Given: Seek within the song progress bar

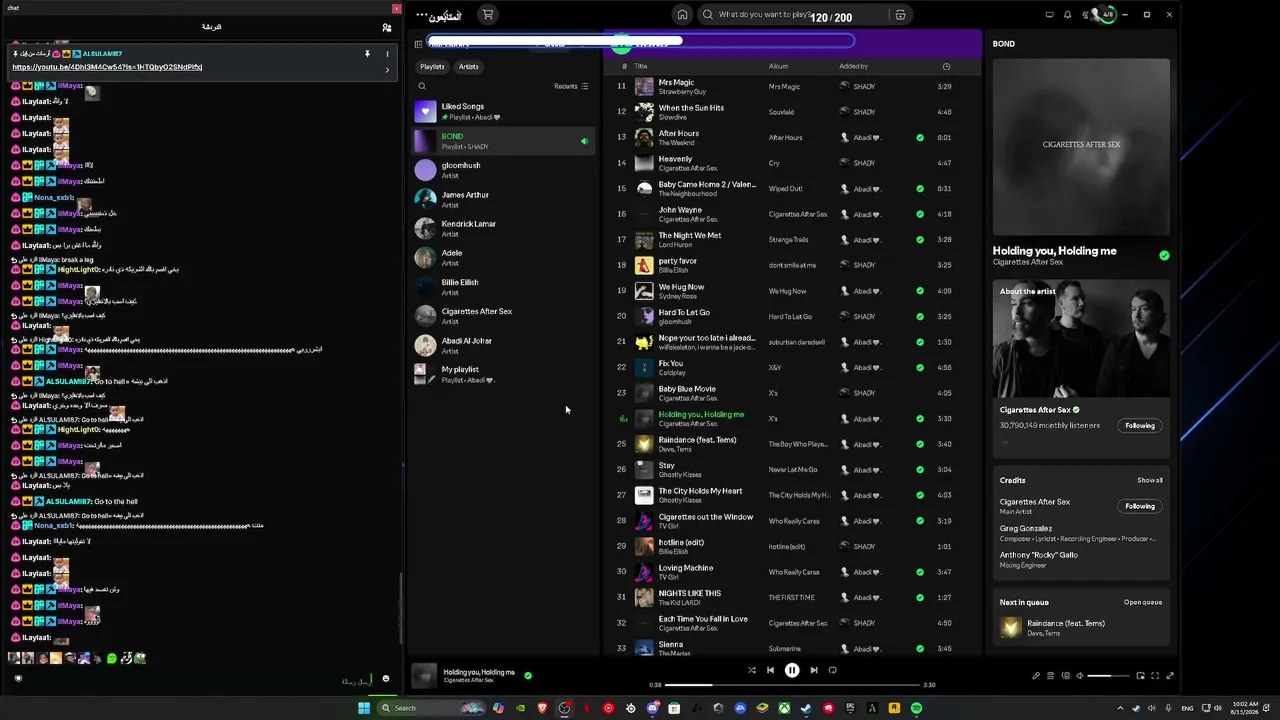Looking at the screenshot, I should click(x=792, y=685).
